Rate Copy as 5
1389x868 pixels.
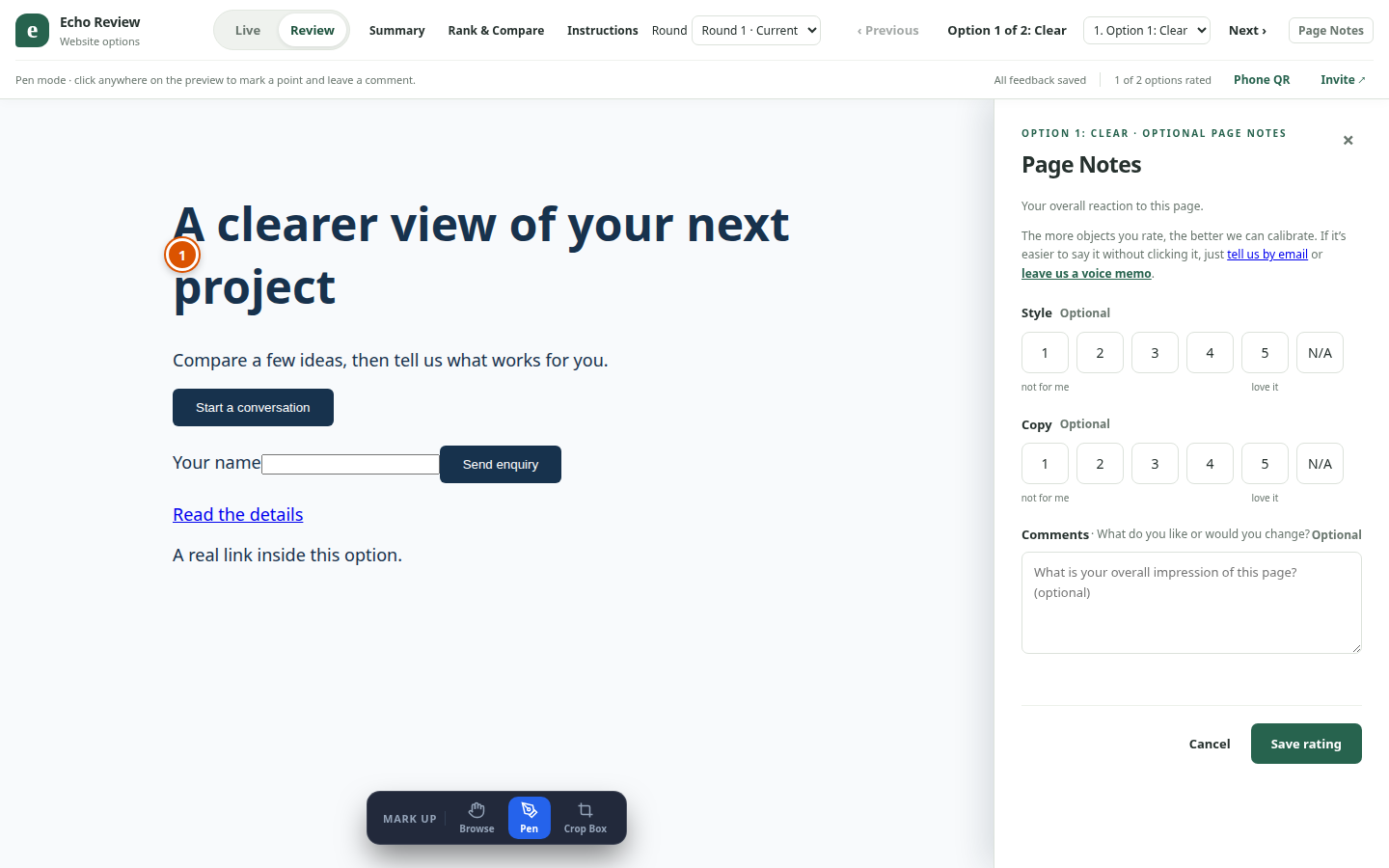[x=1265, y=464]
